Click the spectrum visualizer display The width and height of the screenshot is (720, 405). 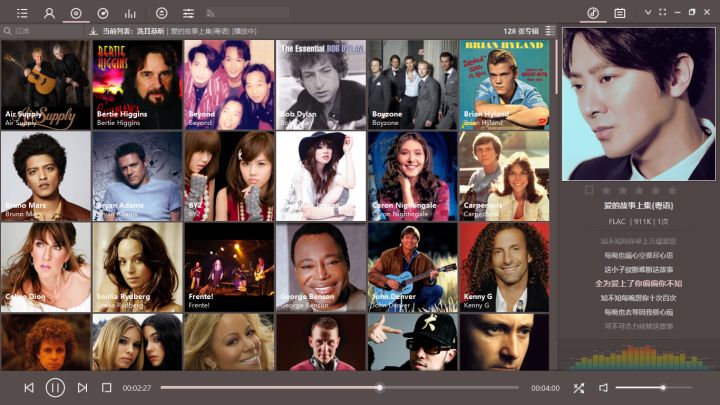(x=638, y=355)
